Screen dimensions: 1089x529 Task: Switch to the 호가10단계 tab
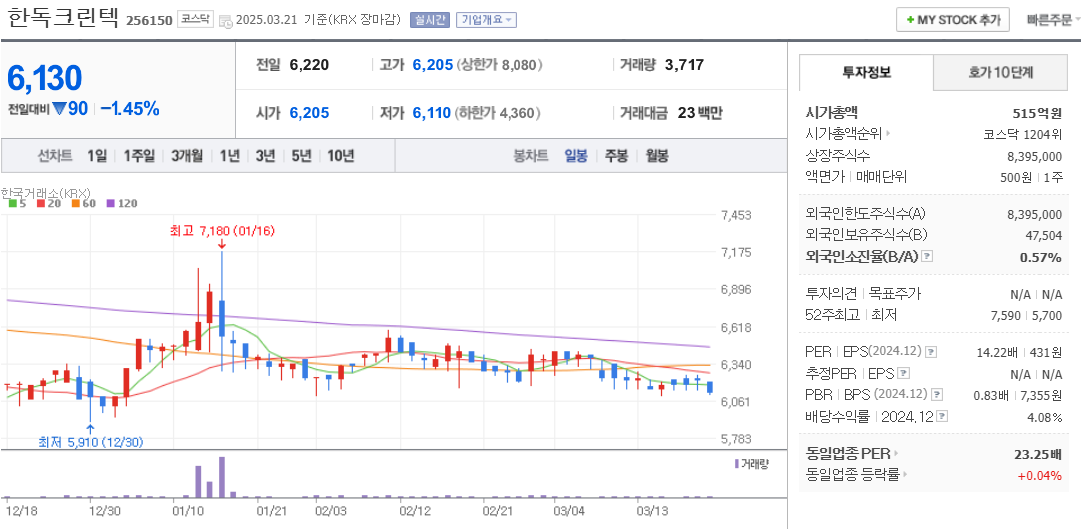(x=1000, y=72)
